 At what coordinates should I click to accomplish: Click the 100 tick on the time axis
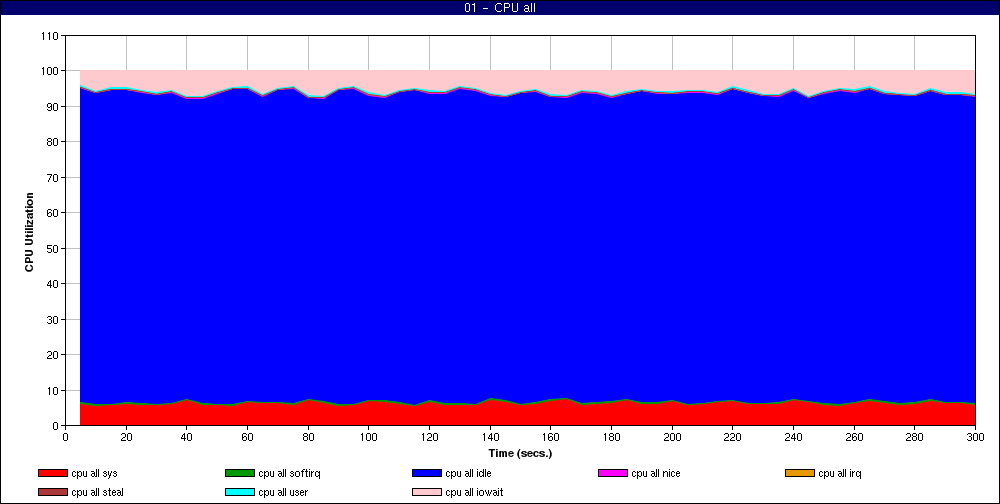(369, 437)
